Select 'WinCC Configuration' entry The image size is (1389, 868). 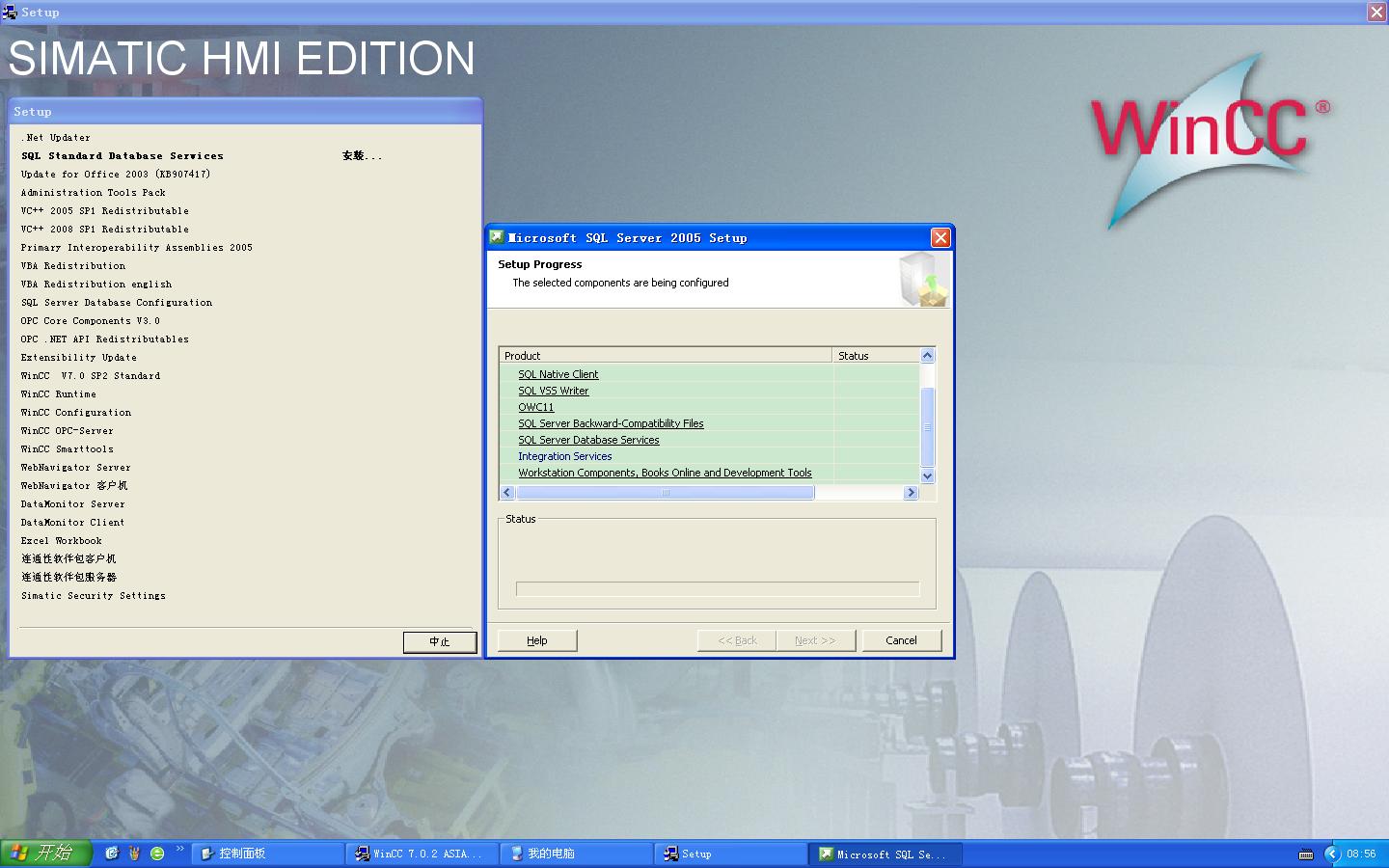tap(76, 413)
